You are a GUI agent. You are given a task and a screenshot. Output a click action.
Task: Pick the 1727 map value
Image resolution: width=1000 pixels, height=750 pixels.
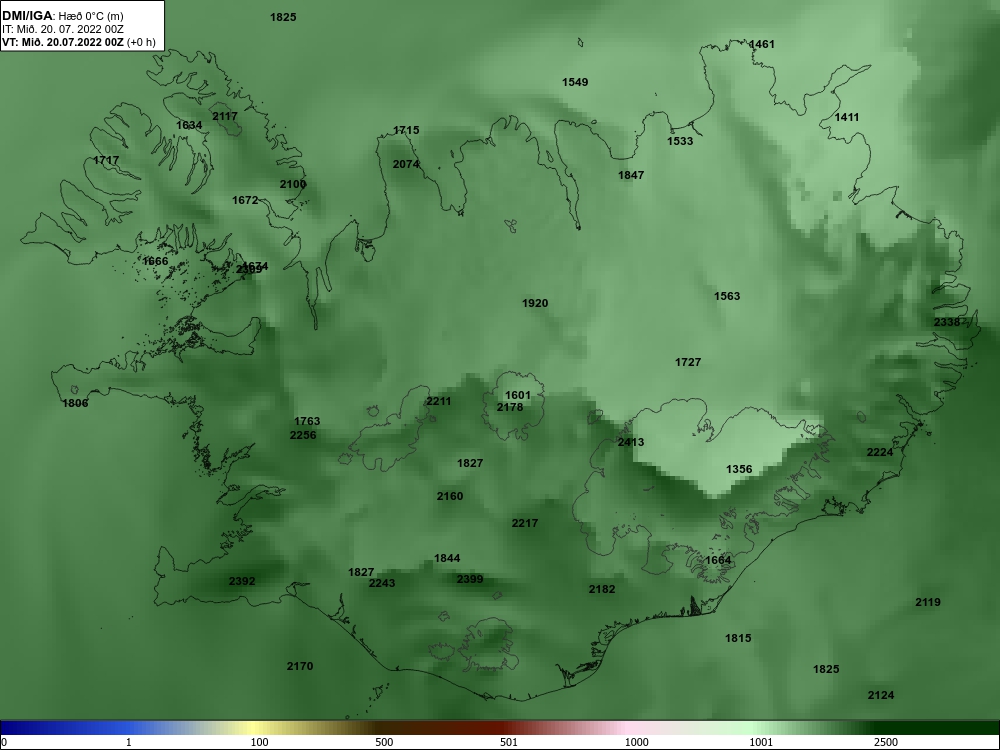[688, 362]
